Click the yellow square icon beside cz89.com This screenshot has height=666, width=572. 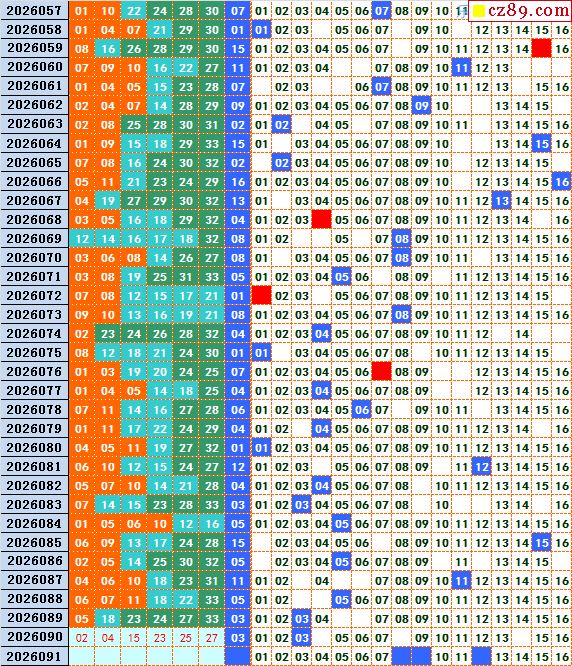[479, 11]
